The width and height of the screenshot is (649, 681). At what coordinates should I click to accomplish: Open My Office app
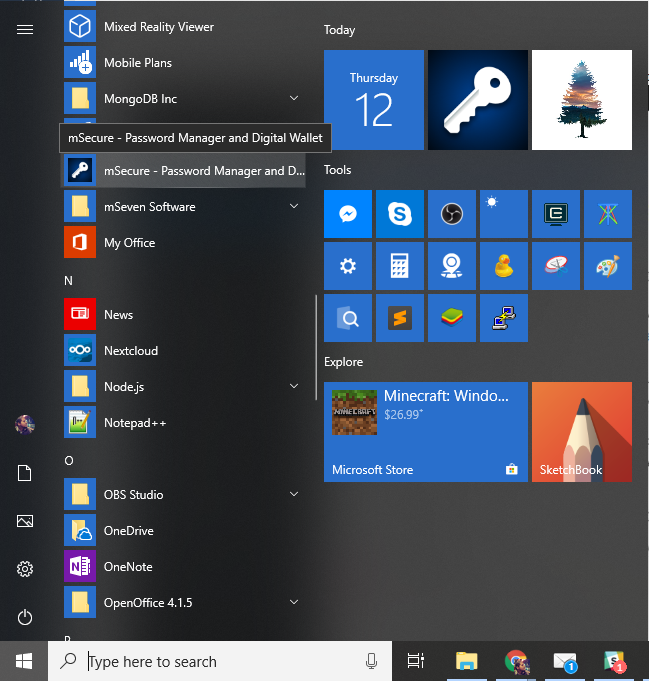185,242
